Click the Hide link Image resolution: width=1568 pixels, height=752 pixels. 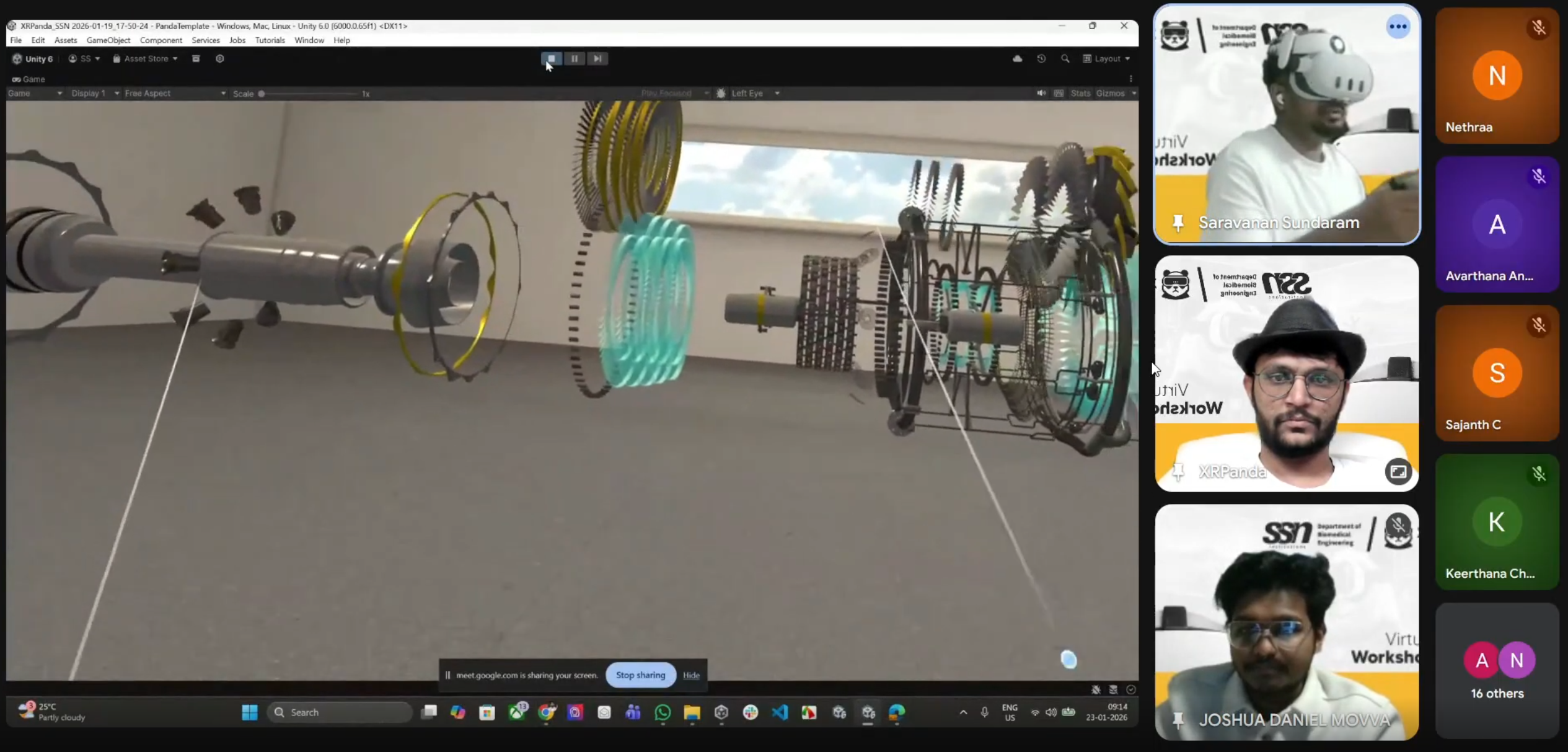[691, 675]
